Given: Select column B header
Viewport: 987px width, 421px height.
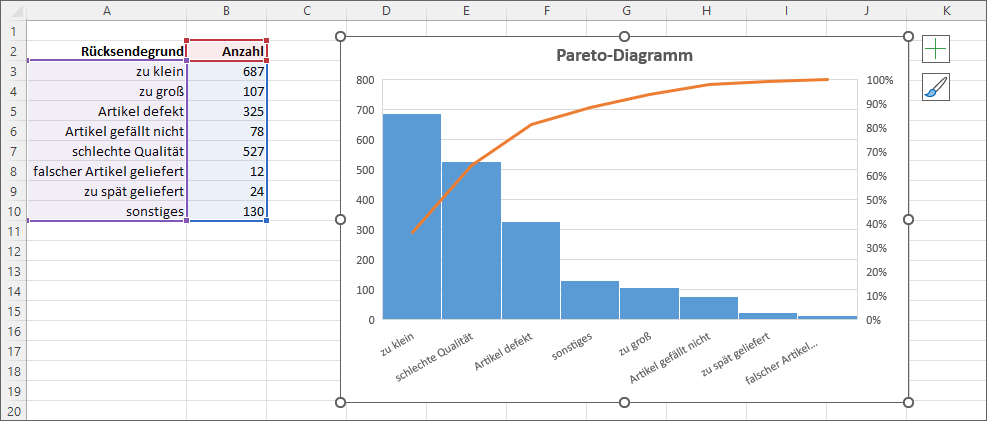Looking at the screenshot, I should click(x=227, y=10).
